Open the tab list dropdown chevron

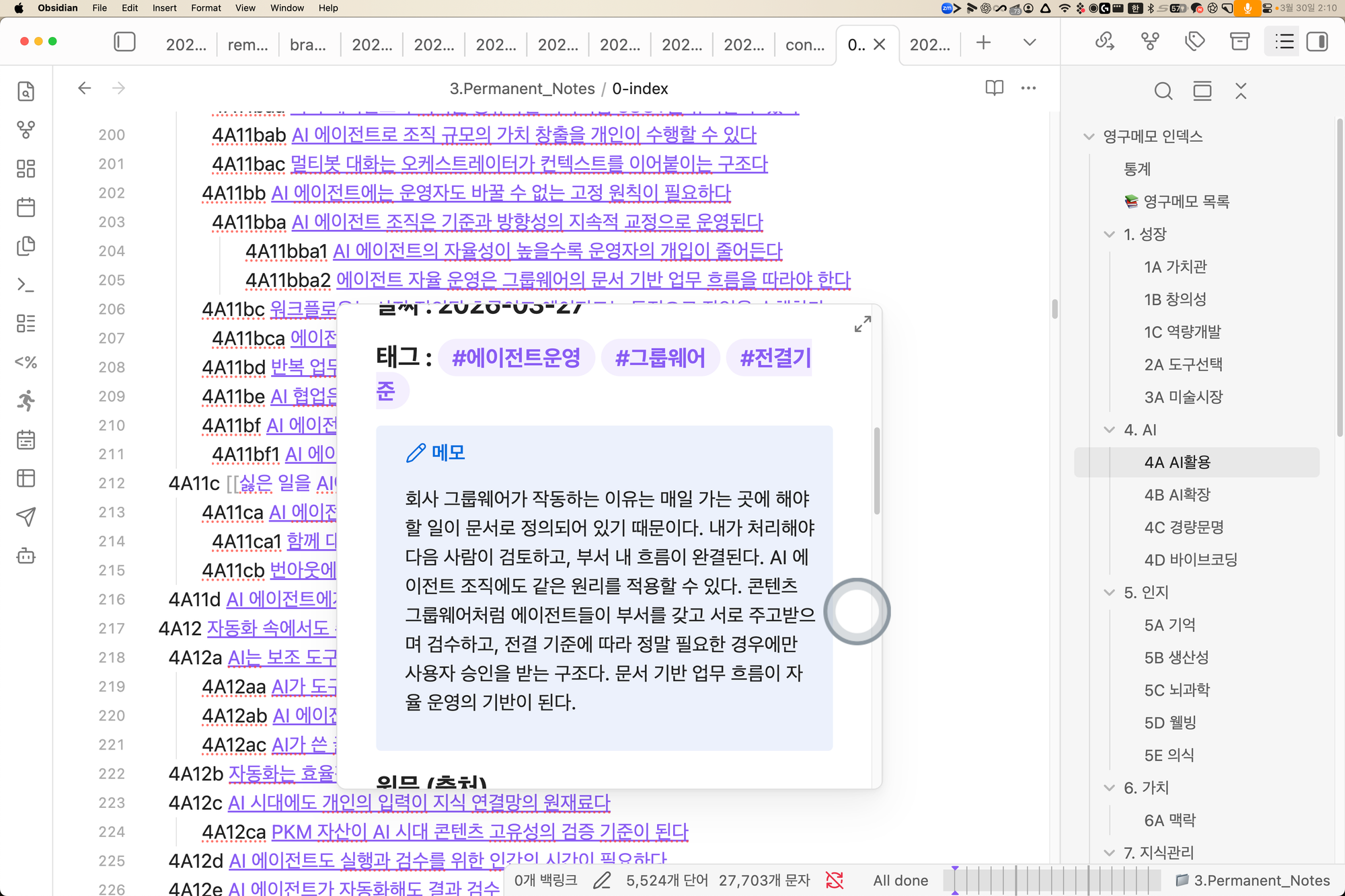(x=1029, y=42)
